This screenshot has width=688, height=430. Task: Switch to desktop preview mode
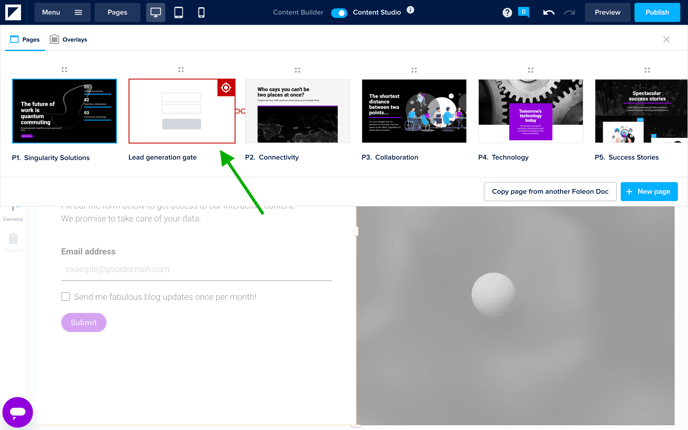(x=156, y=13)
